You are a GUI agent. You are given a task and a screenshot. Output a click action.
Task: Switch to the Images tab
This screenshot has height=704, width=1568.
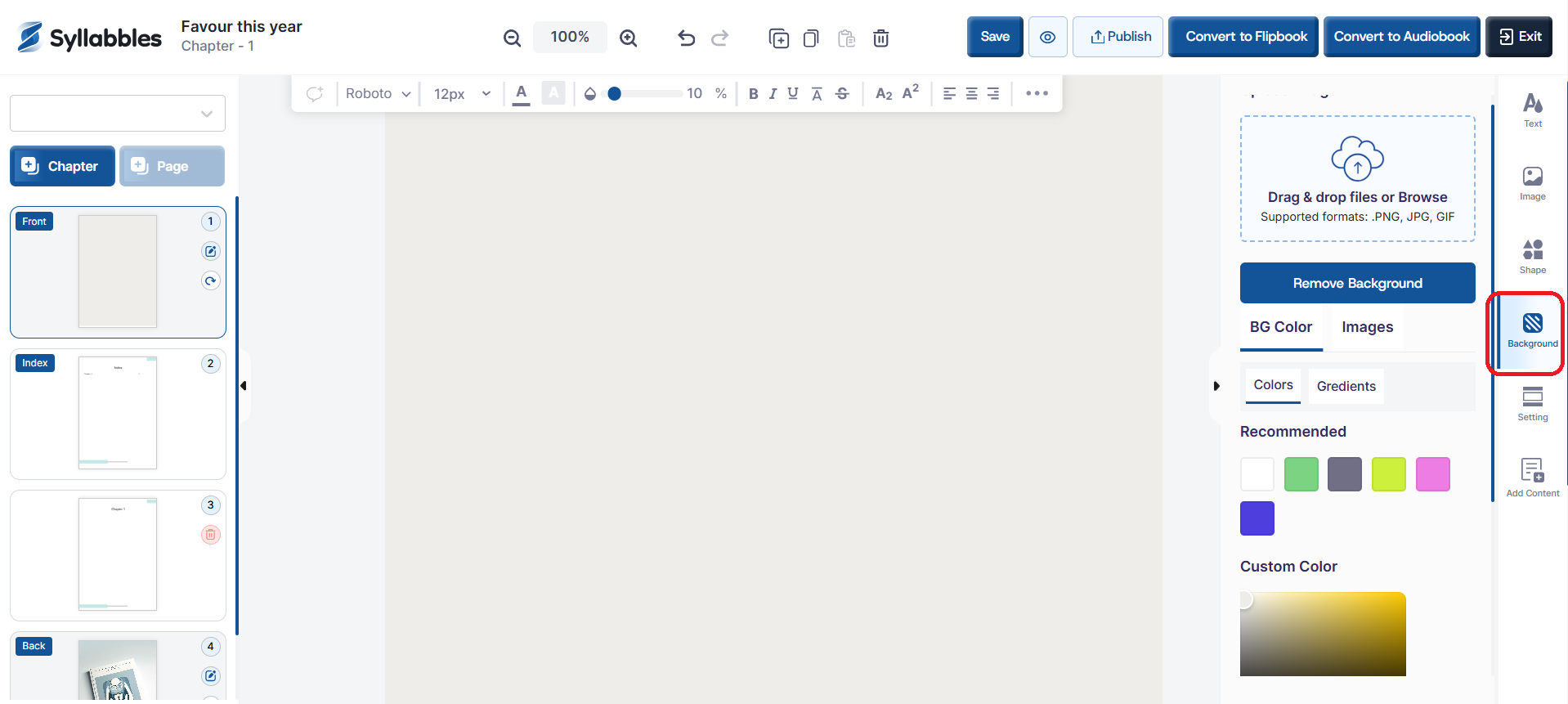1367,327
